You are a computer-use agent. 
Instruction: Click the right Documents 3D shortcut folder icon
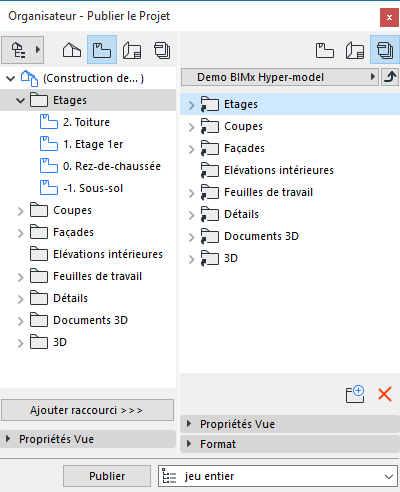click(x=210, y=236)
